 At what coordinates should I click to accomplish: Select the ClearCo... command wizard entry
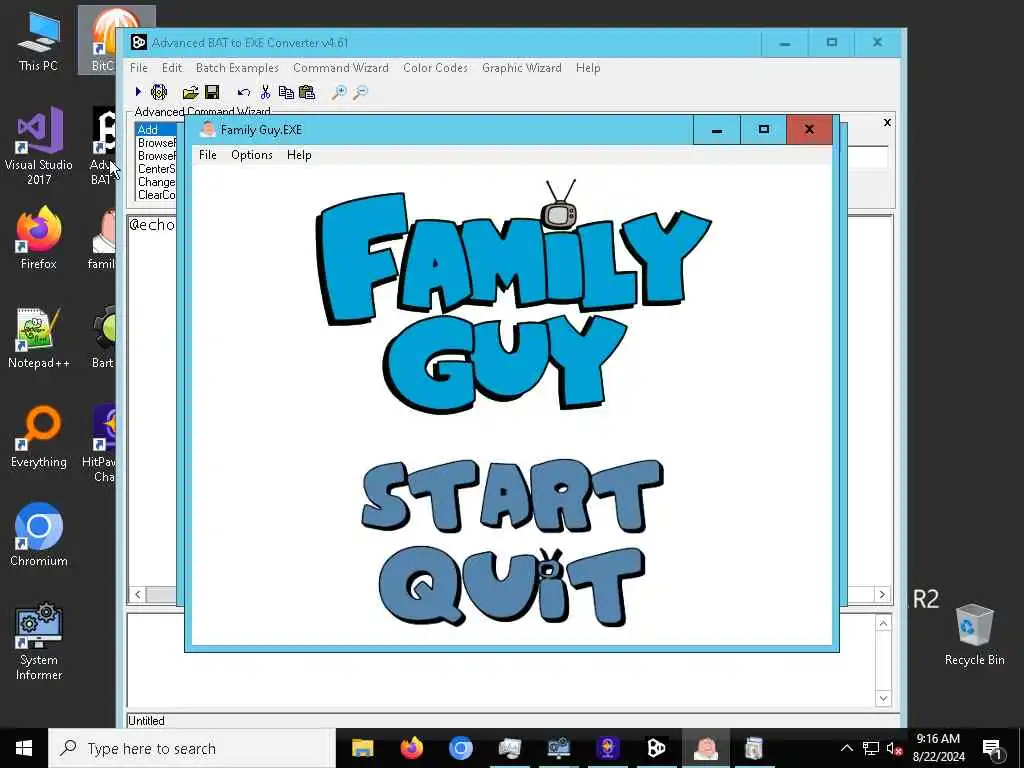[x=157, y=195]
